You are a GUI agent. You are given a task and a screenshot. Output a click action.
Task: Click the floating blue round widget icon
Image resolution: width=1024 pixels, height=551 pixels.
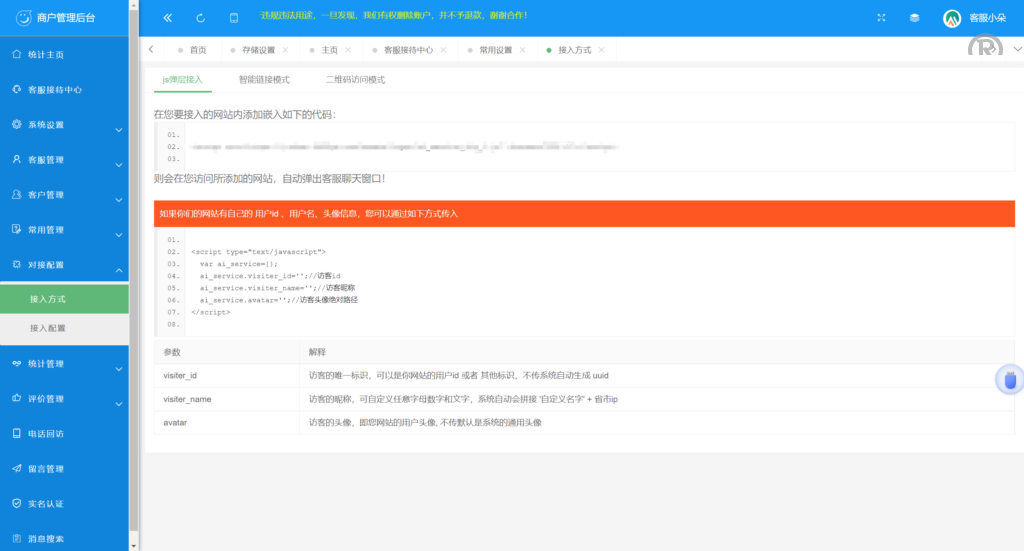pos(1010,380)
